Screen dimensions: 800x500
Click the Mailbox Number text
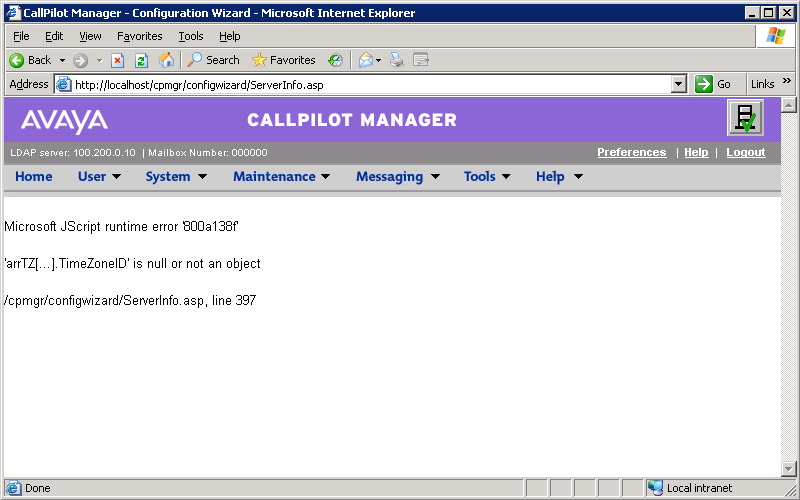(x=208, y=153)
